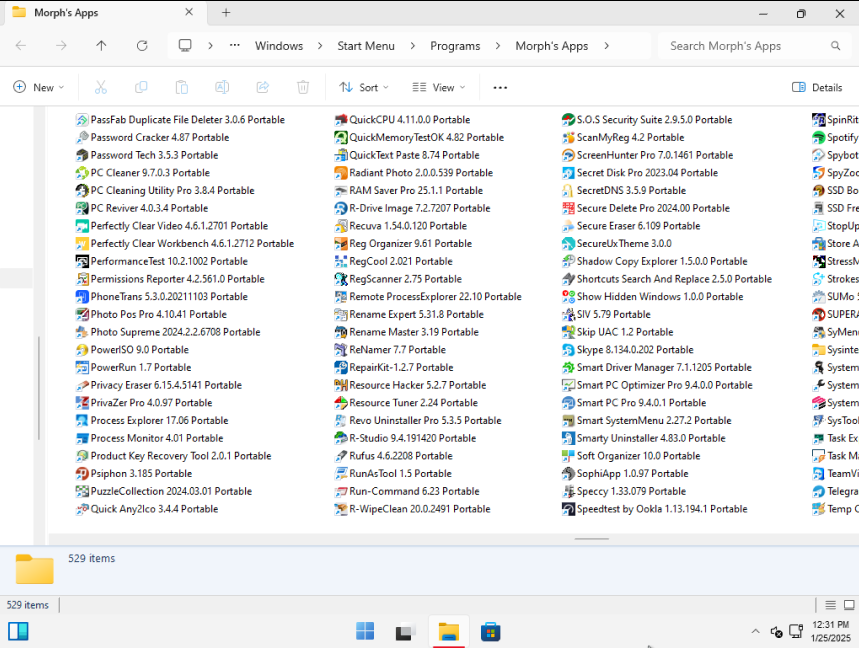The width and height of the screenshot is (859, 648).
Task: Click the Refresh button
Action: point(142,45)
